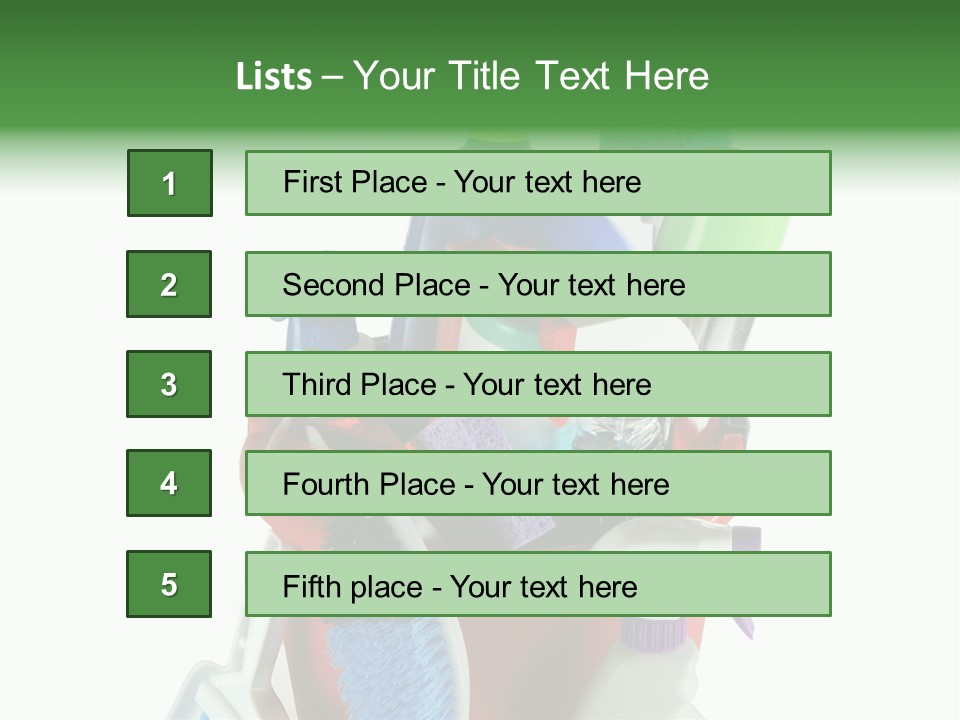The height and width of the screenshot is (720, 960).
Task: Select the number 2 green box
Action: [169, 284]
